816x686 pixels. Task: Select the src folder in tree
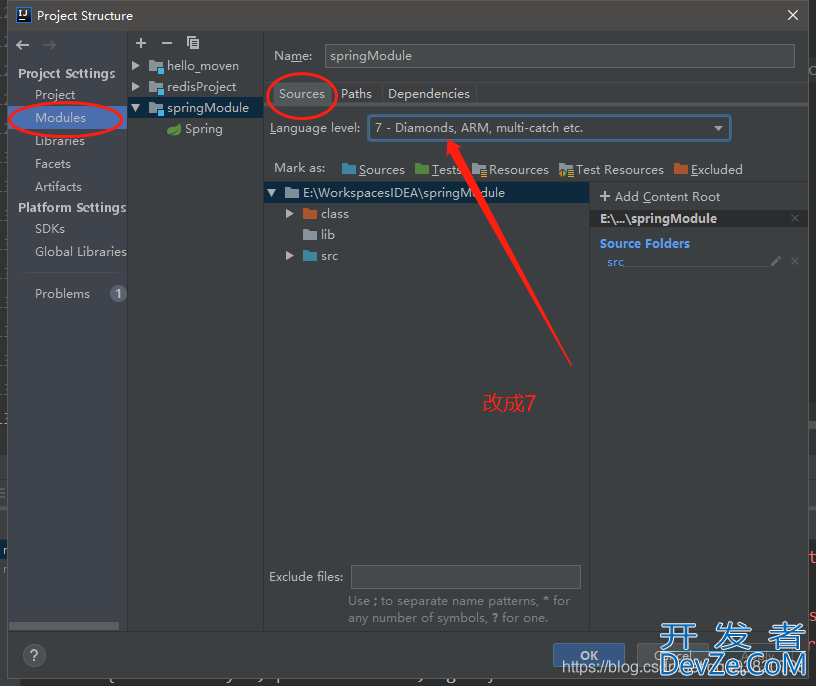pyautogui.click(x=427, y=256)
